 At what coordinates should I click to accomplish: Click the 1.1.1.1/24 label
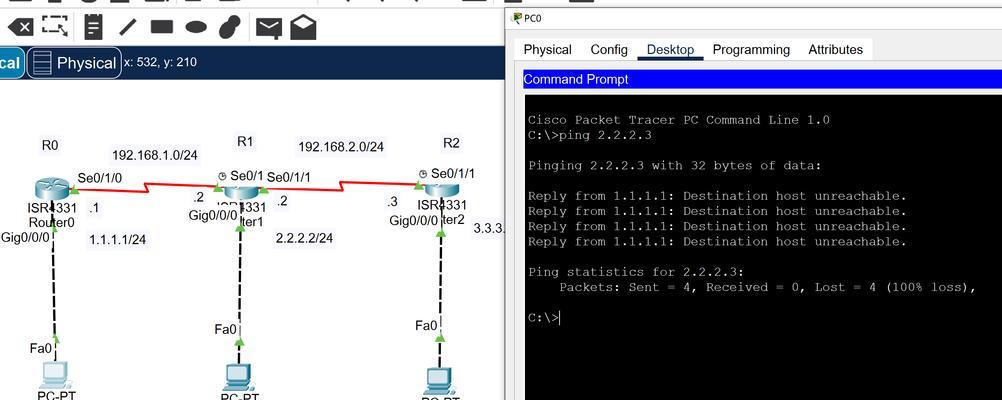pyautogui.click(x=118, y=240)
